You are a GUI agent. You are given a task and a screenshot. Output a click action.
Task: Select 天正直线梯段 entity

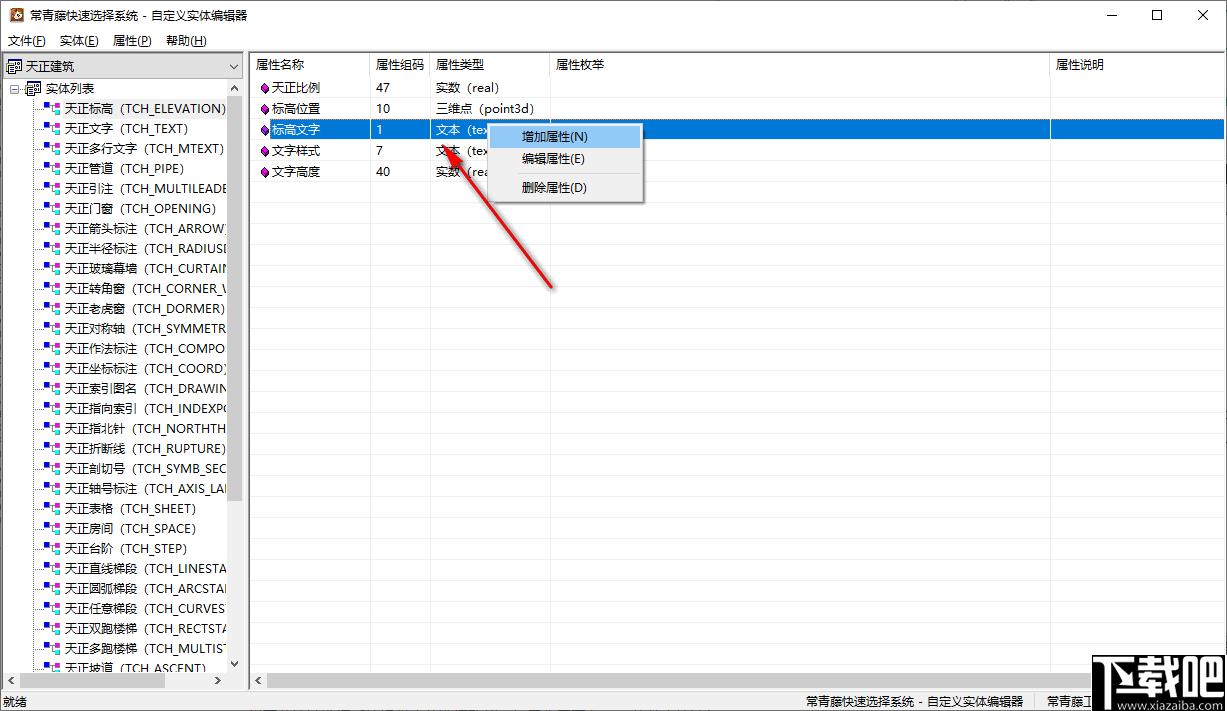pos(146,568)
